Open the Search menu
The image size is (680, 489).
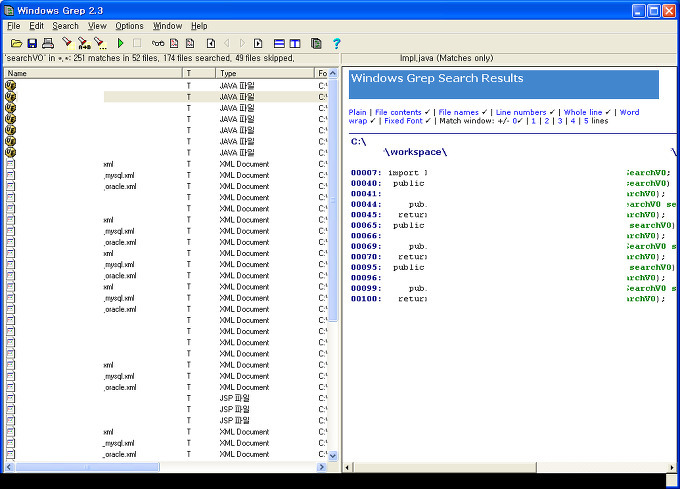click(65, 26)
